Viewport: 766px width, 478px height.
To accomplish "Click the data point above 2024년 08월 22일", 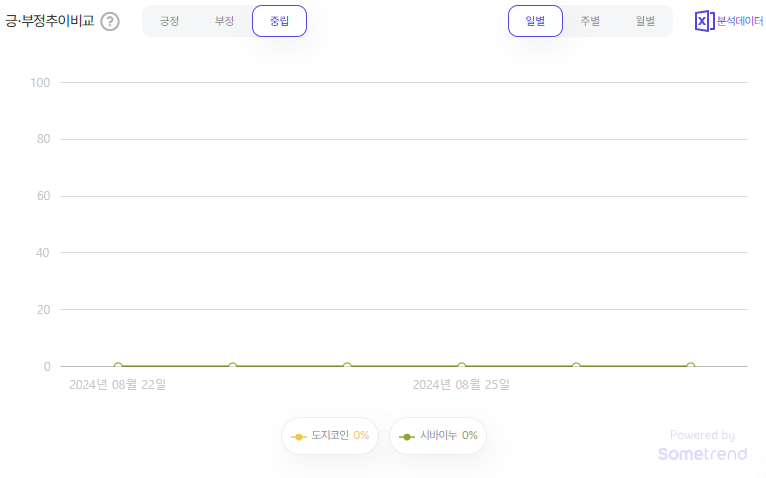I will tap(118, 366).
